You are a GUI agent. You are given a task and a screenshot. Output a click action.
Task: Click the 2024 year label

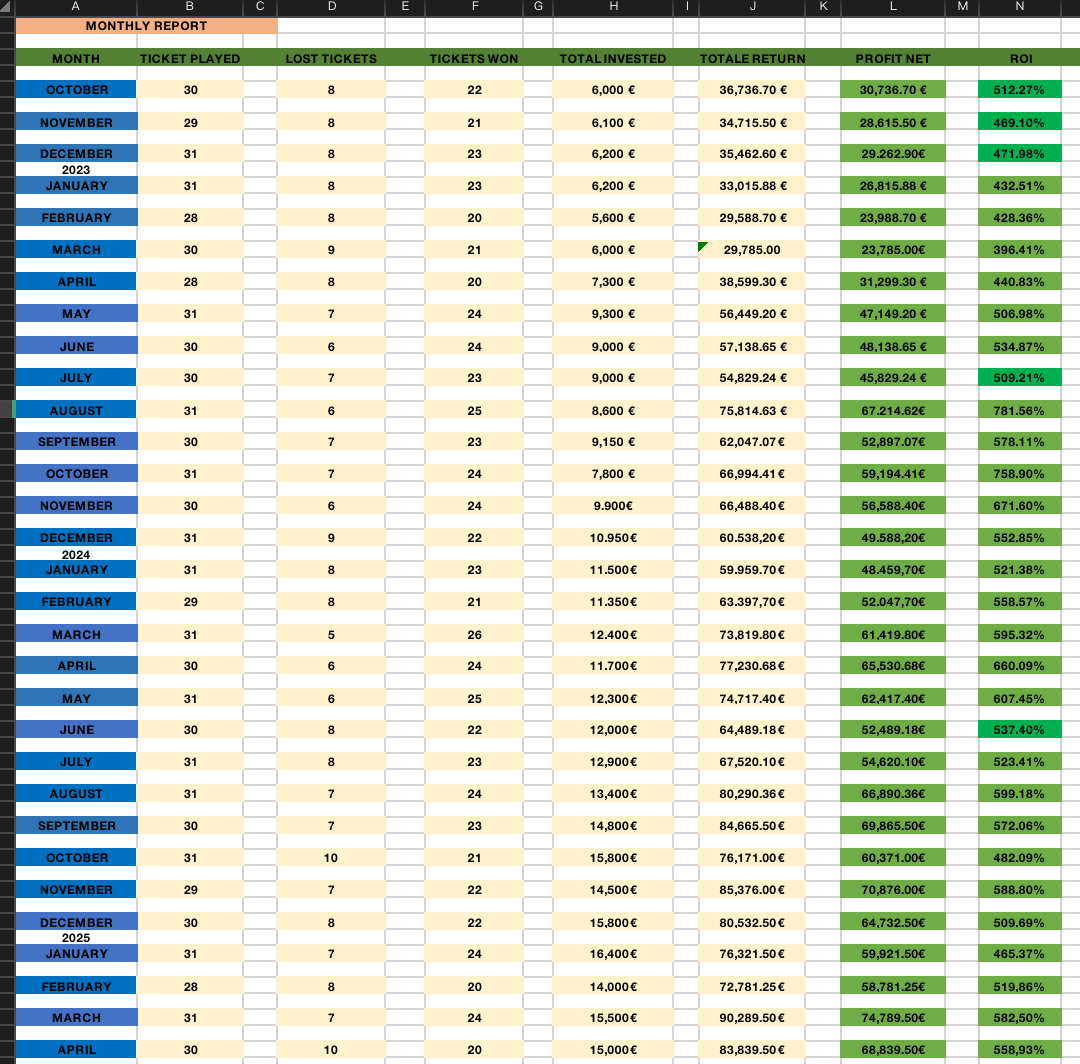coord(76,554)
